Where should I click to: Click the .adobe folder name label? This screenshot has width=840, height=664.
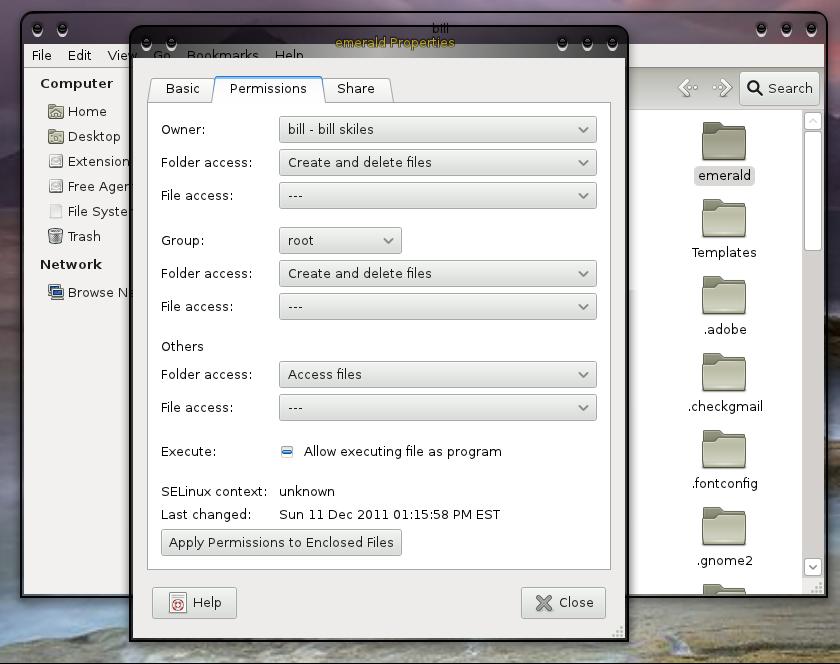725,330
